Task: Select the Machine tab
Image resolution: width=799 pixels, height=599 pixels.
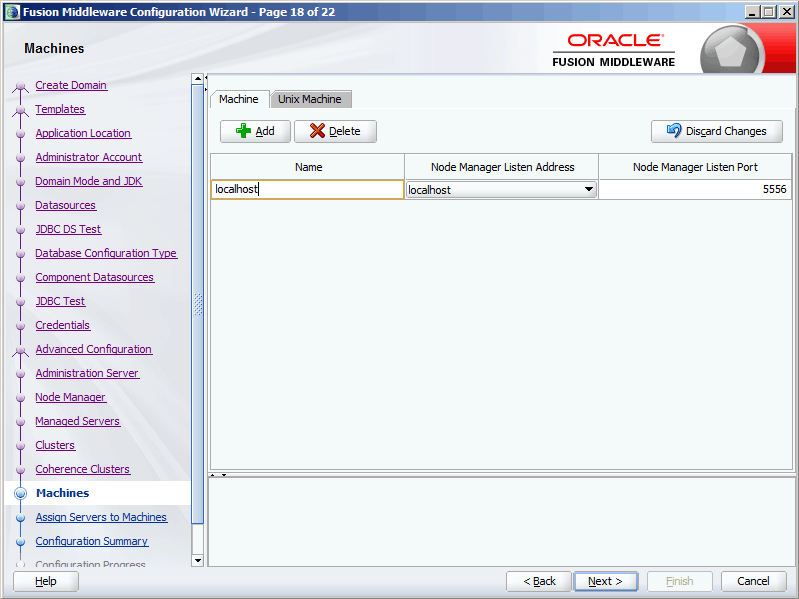Action: tap(239, 99)
